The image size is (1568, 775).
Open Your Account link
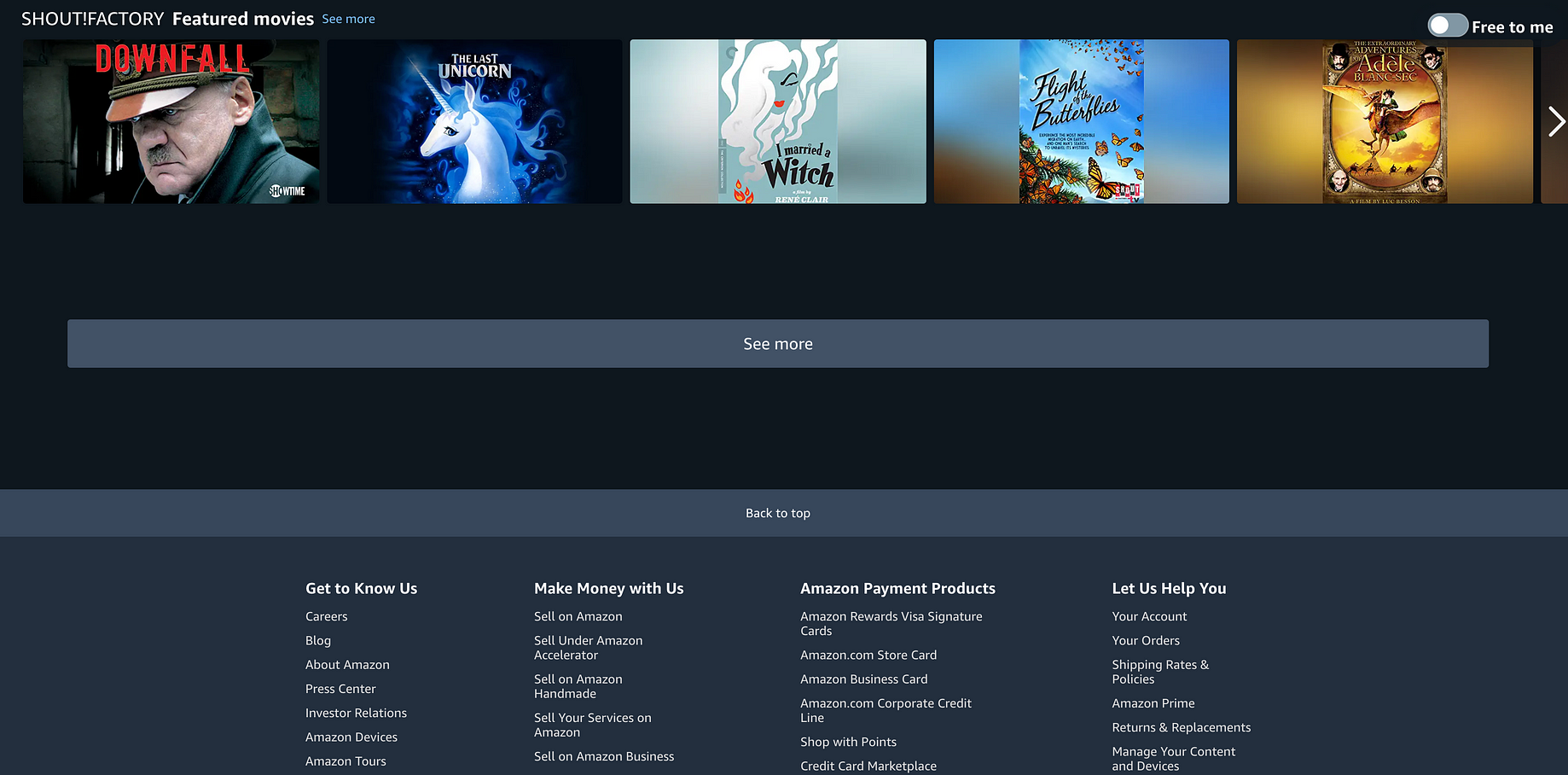click(x=1149, y=616)
